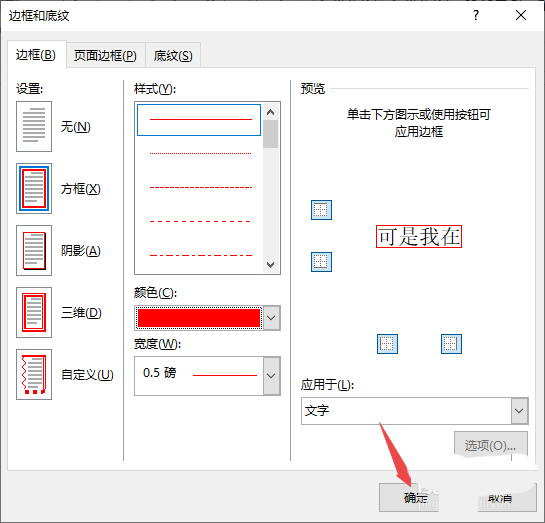Expand the 颜色(C) color dropdown arrow

(x=271, y=318)
